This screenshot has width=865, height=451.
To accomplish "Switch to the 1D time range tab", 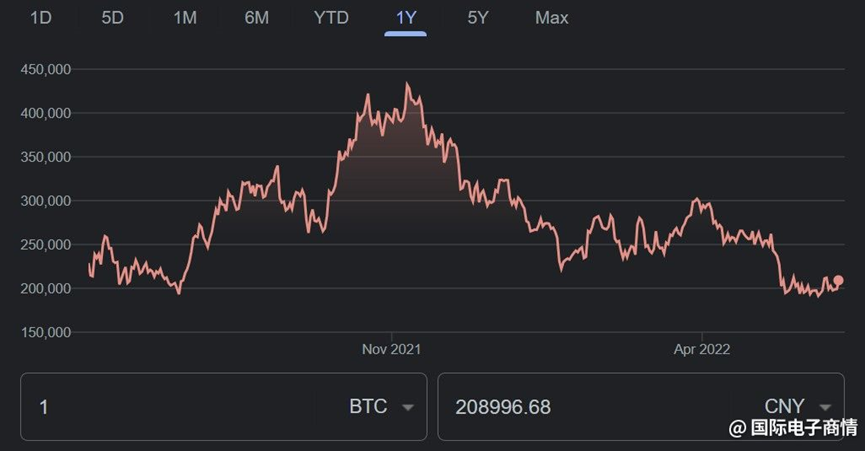I will [41, 18].
